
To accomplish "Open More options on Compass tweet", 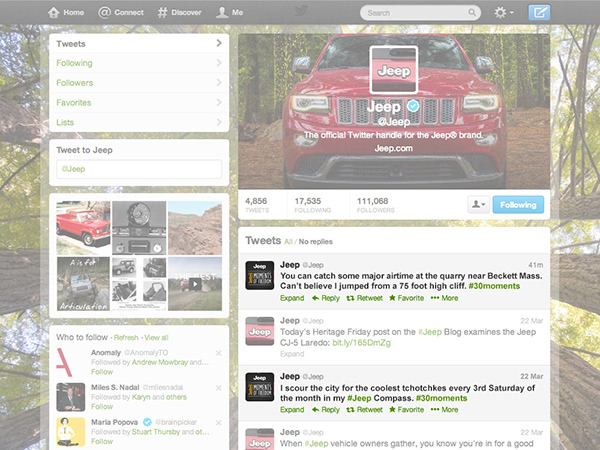I will 444,410.
